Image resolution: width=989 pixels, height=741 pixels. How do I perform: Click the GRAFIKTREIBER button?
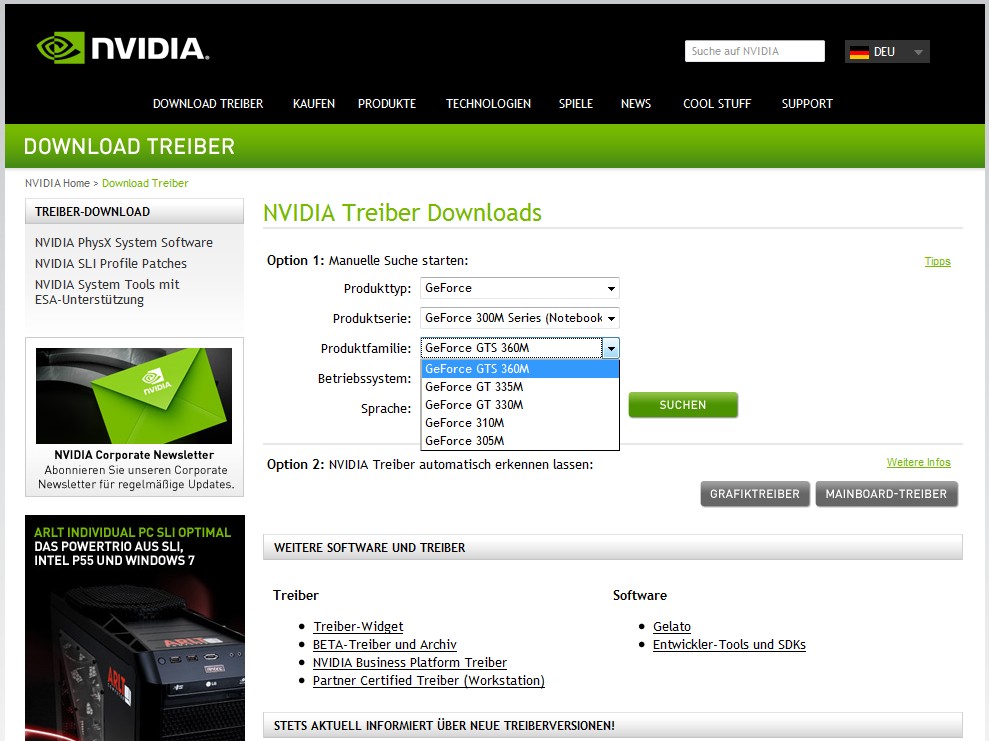click(755, 494)
